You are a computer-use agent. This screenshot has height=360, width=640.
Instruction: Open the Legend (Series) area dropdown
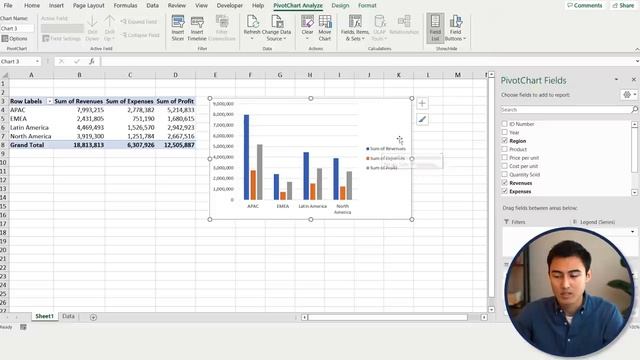633,231
